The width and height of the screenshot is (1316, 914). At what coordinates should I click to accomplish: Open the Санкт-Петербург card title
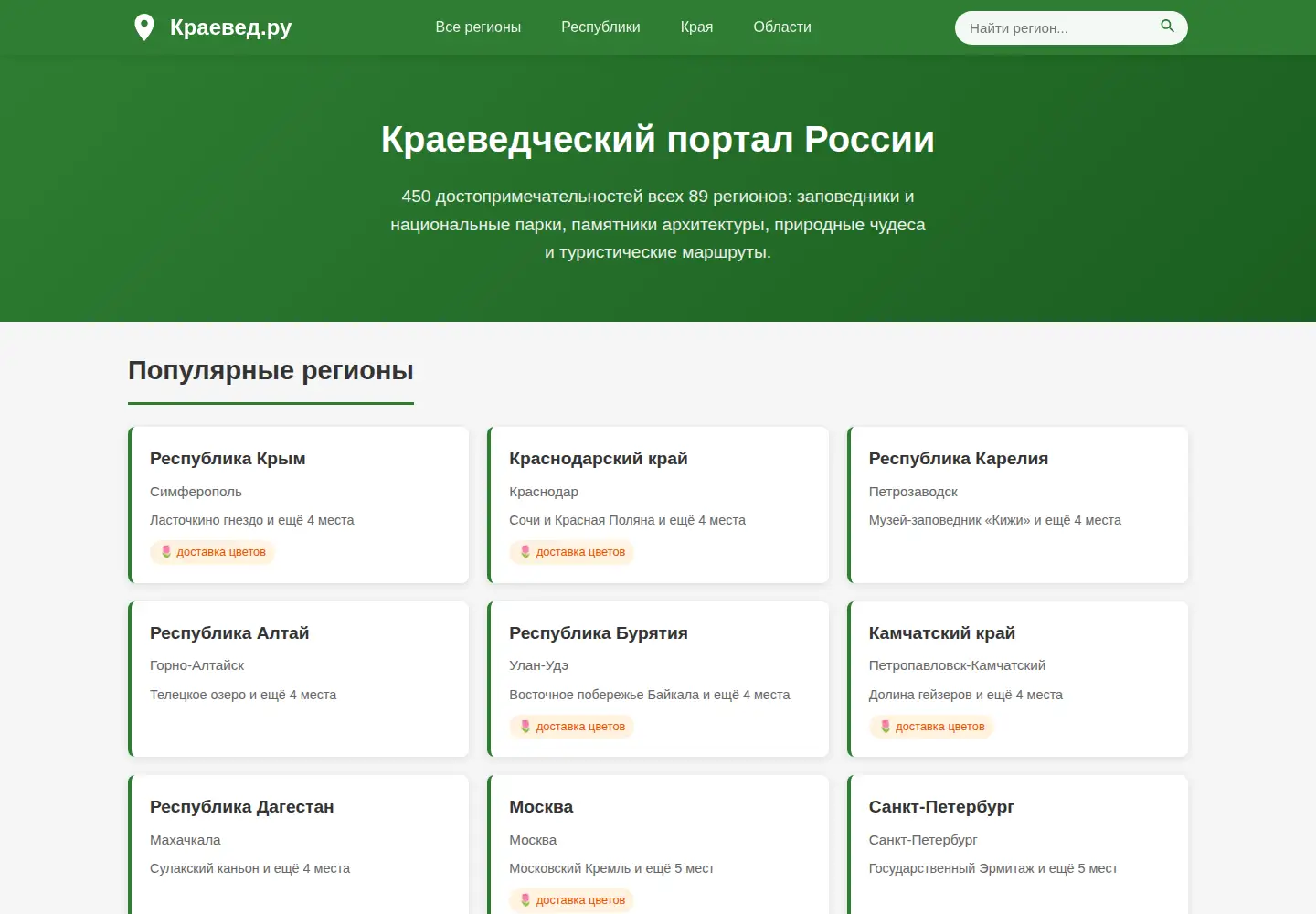point(941,807)
